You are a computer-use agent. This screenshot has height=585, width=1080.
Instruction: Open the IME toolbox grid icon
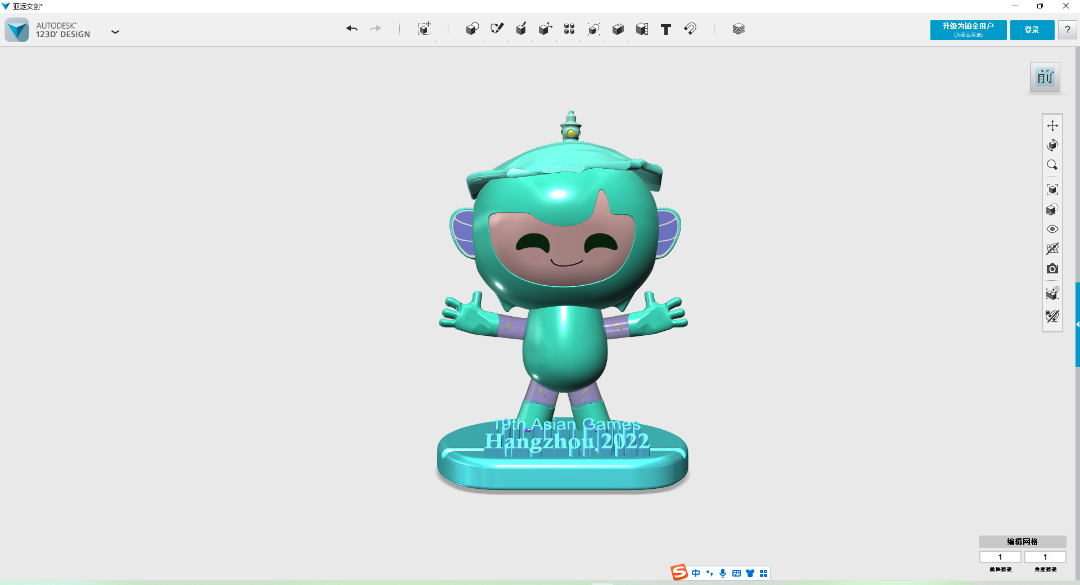[763, 573]
